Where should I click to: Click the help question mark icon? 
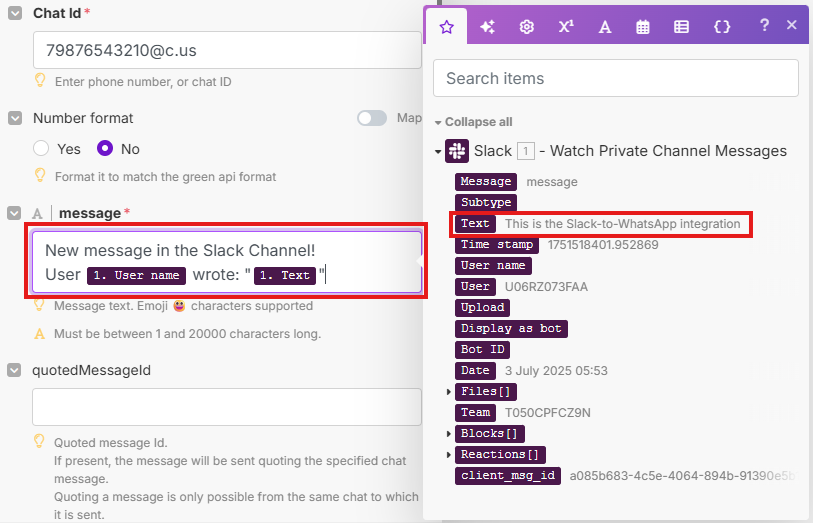764,26
